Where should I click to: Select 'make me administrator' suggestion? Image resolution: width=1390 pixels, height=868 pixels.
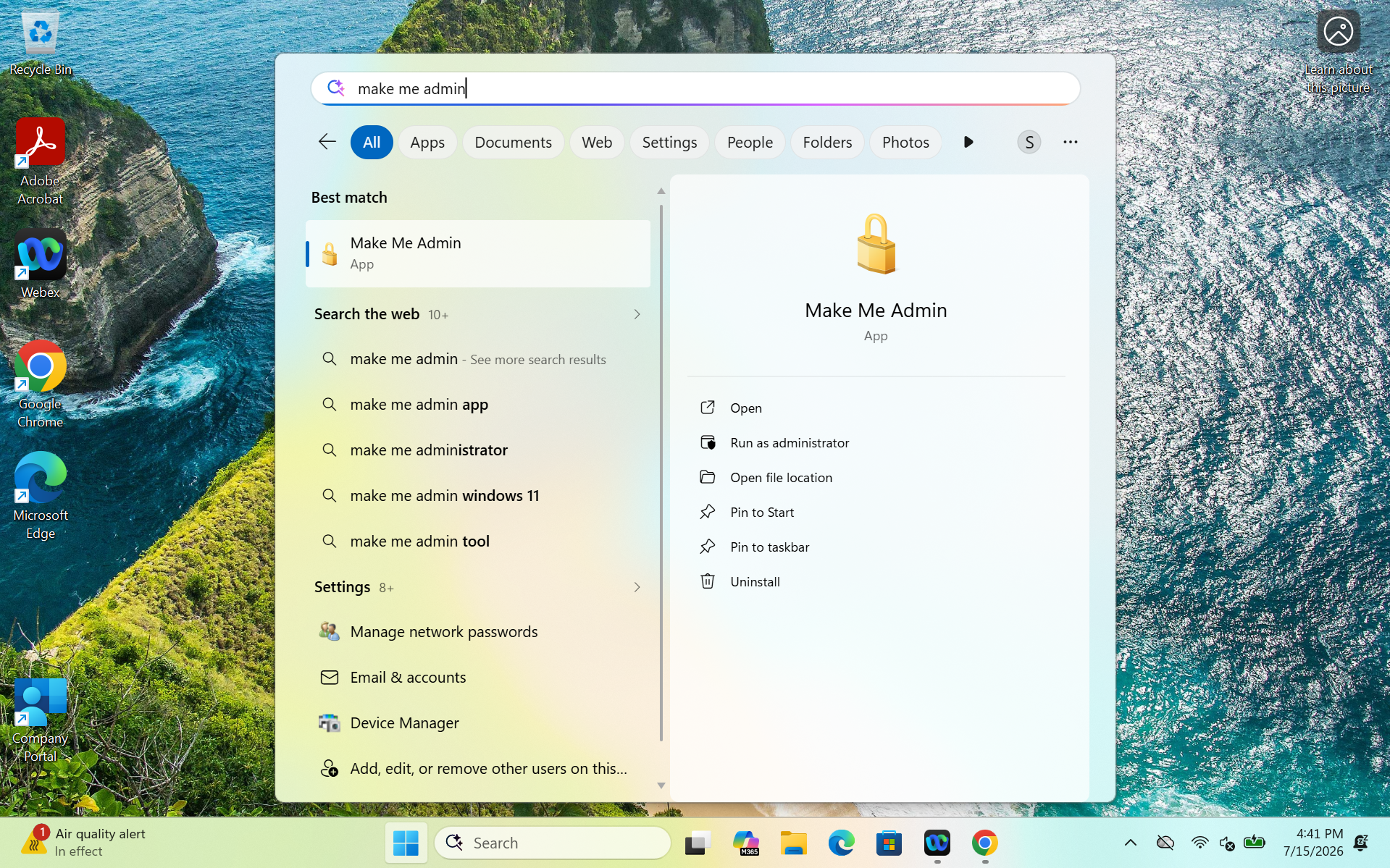pos(478,450)
